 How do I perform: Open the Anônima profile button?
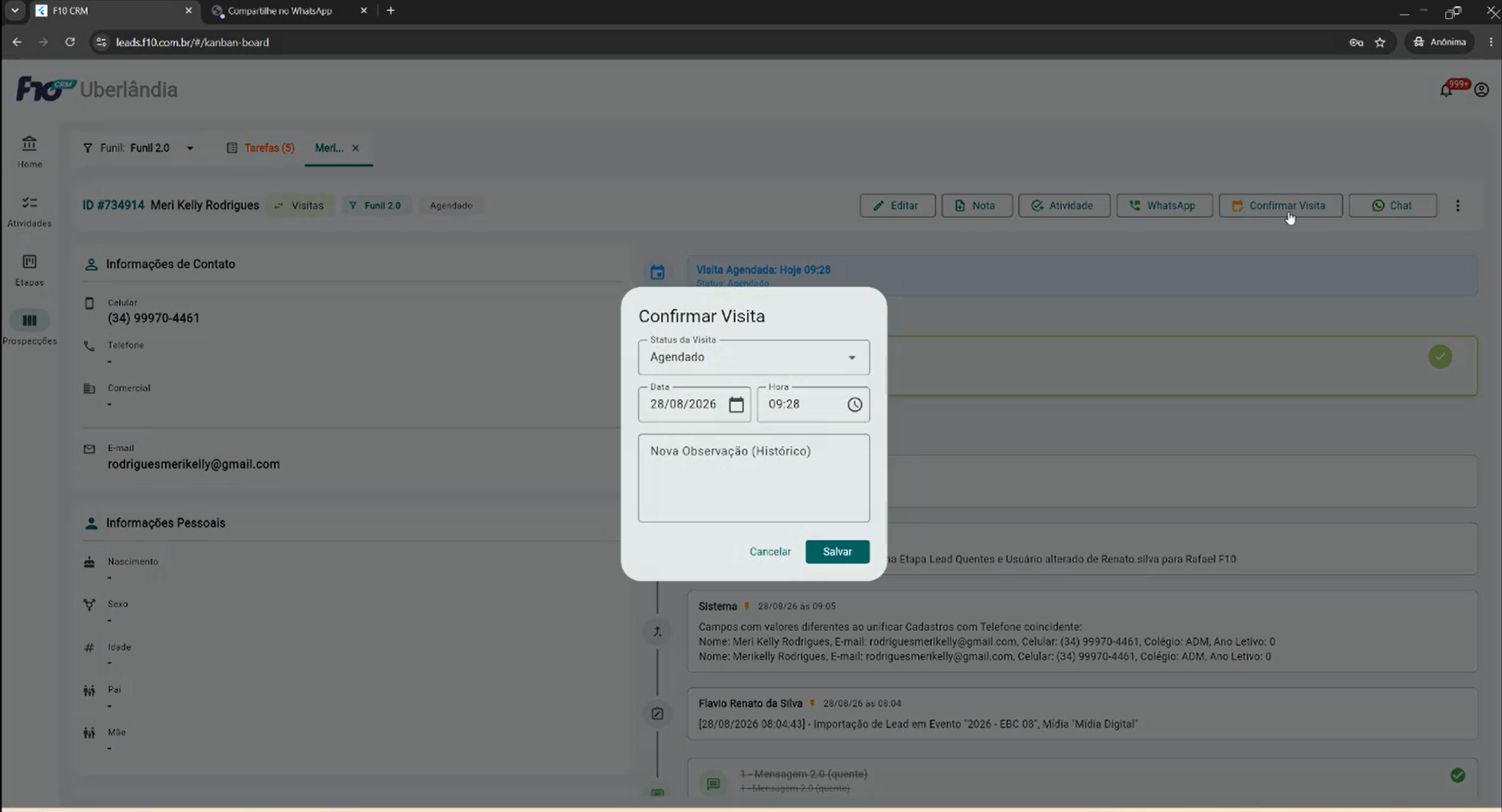pyautogui.click(x=1440, y=42)
